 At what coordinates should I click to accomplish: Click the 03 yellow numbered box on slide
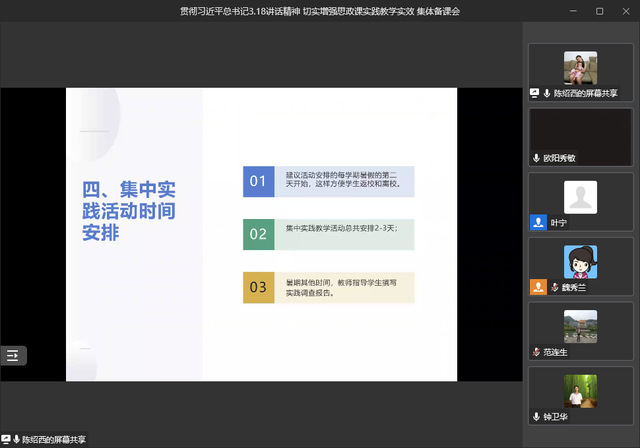pos(258,288)
